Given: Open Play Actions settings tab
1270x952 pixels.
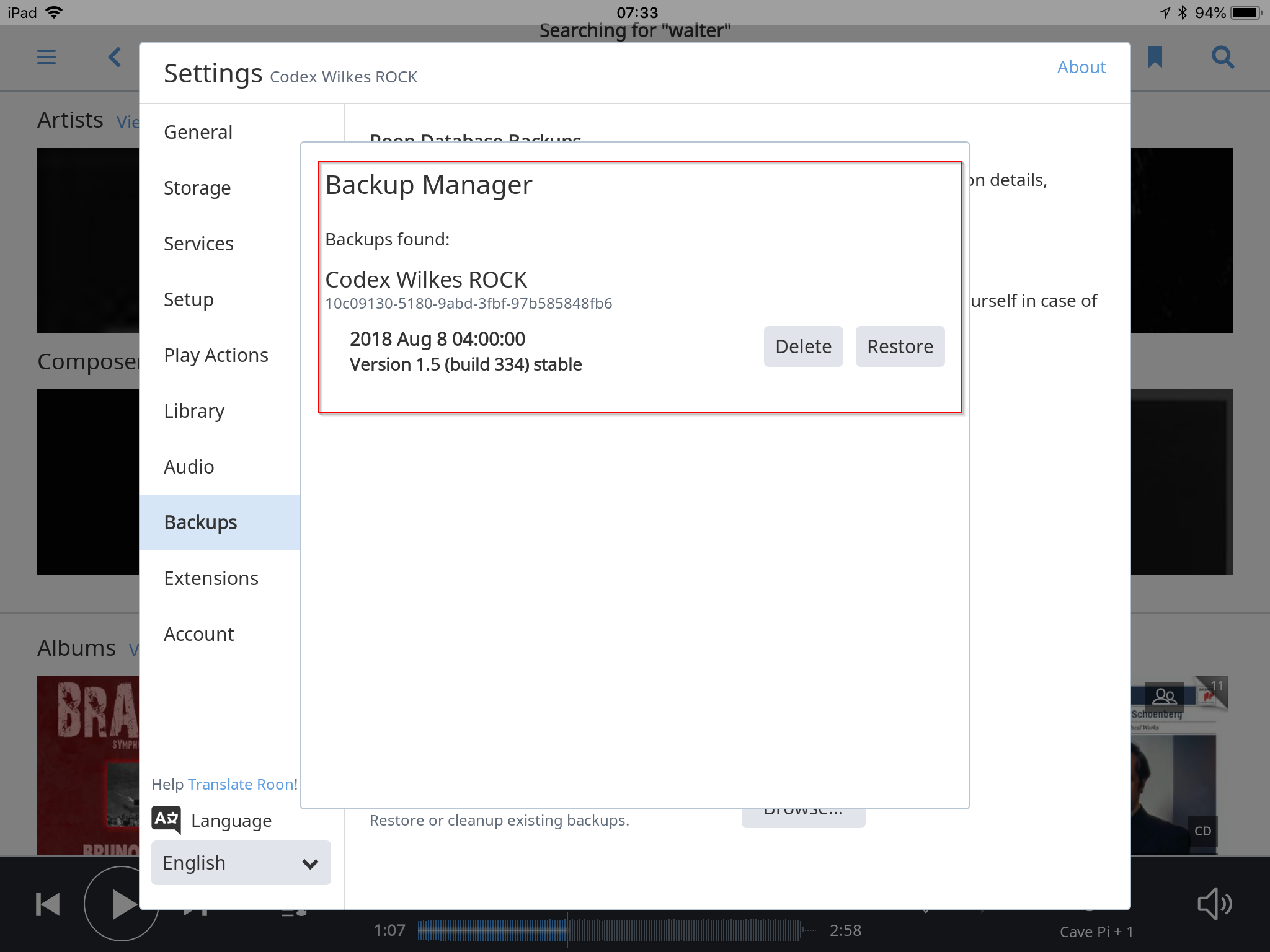Looking at the screenshot, I should click(x=220, y=355).
